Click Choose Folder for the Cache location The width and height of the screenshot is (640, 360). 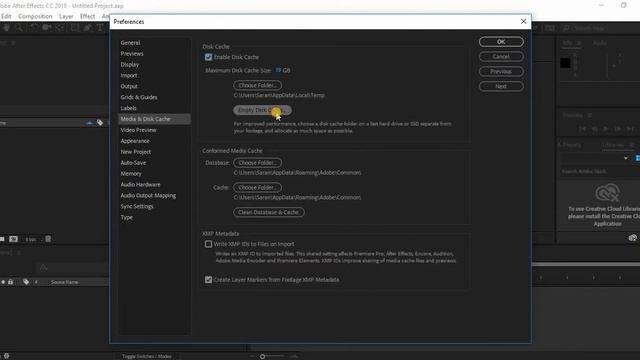[x=258, y=187]
